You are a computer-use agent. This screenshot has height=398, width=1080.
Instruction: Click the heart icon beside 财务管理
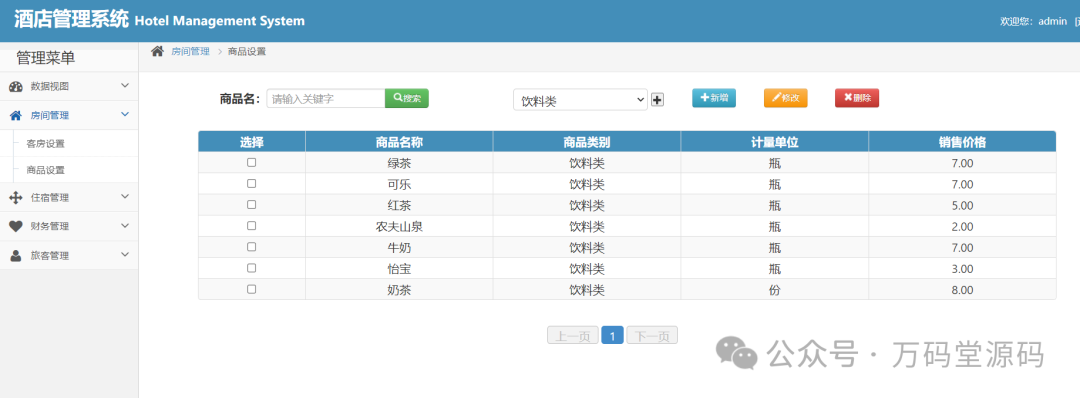tap(16, 226)
